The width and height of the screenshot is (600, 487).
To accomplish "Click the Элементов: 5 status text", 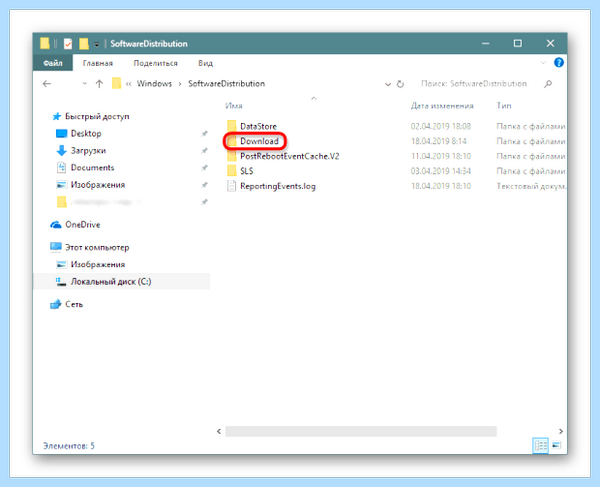I will (x=69, y=446).
